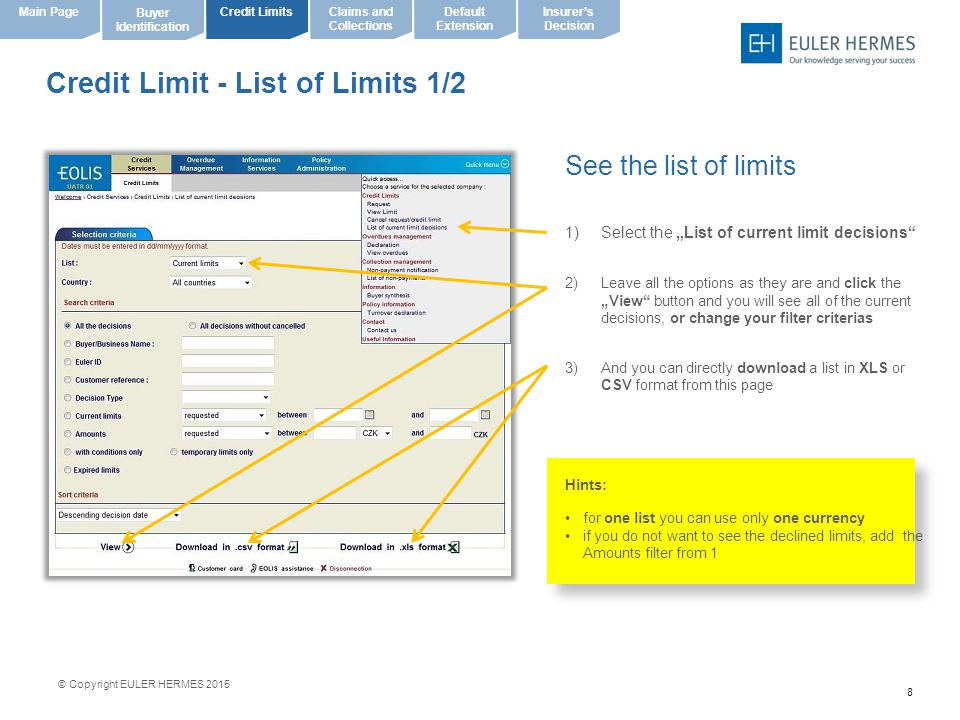960x720 pixels.
Task: Open the List dropdown showing Current limits
Action: point(208,263)
